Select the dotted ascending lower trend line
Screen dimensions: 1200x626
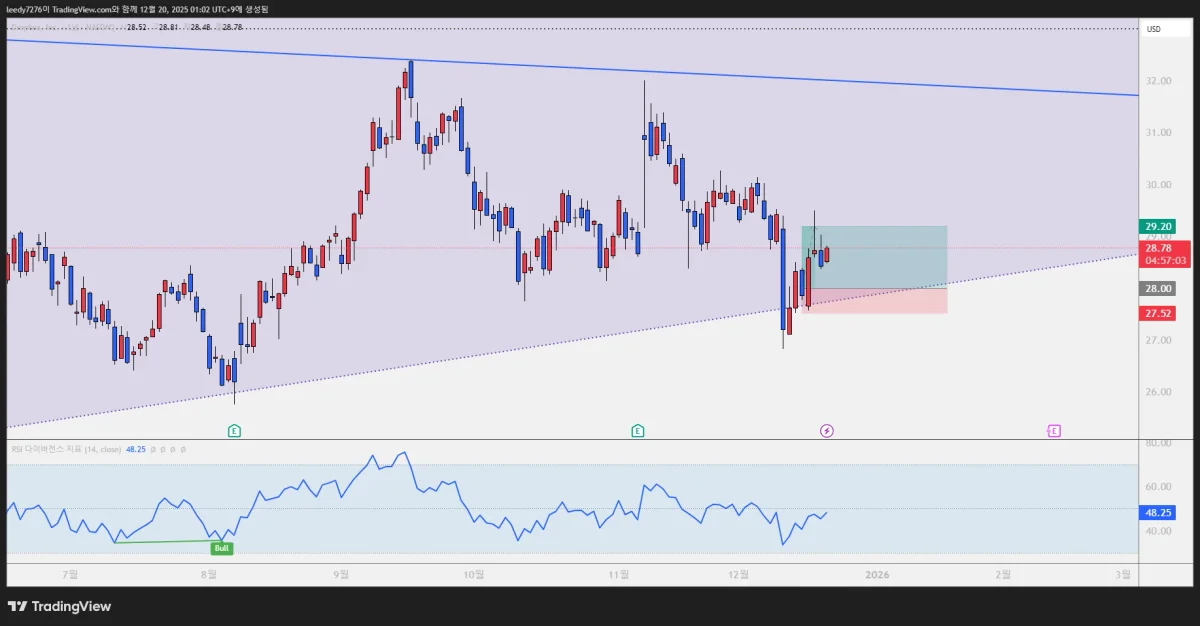570,340
